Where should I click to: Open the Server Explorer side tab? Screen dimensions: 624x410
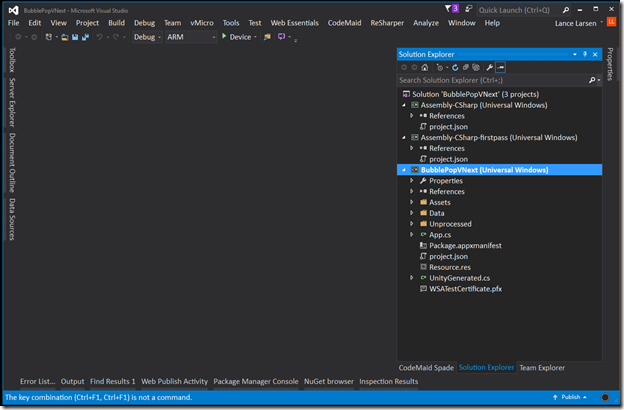12,102
